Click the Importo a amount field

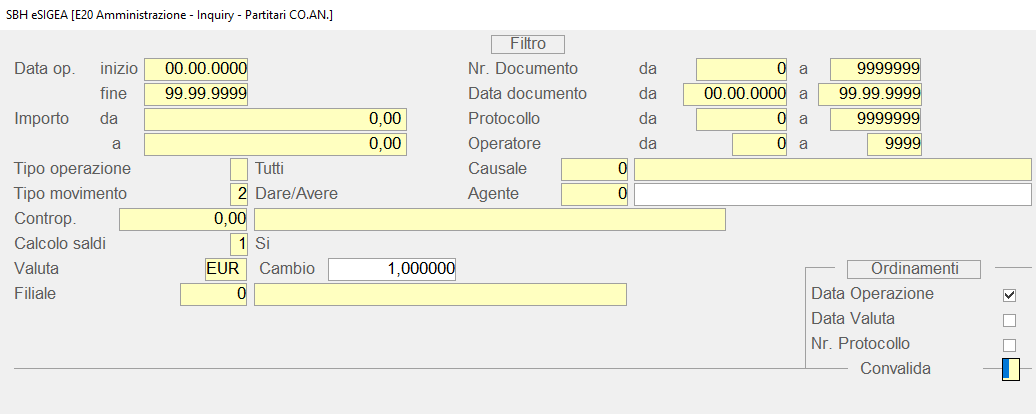point(275,144)
